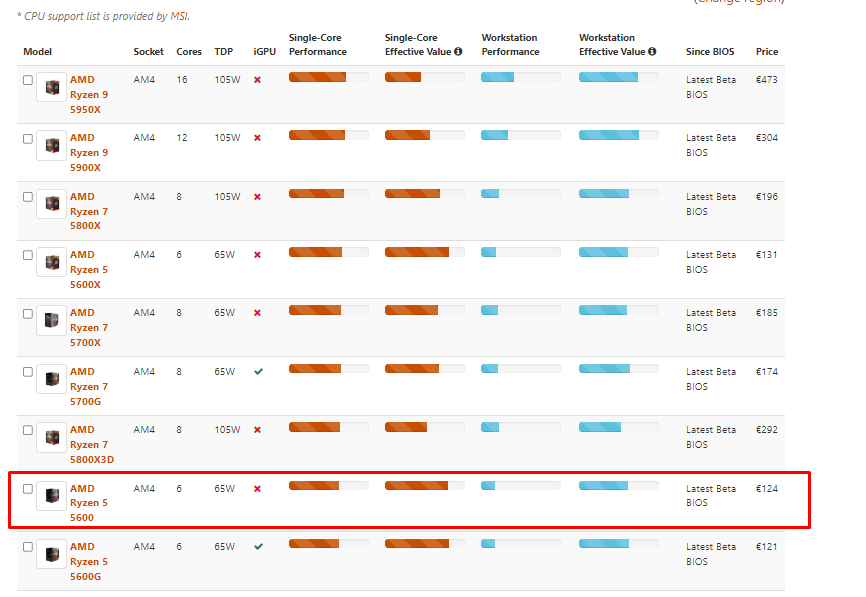Tick the checkbox for AMD Ryzen 5 5600
The image size is (866, 597).
click(28, 489)
